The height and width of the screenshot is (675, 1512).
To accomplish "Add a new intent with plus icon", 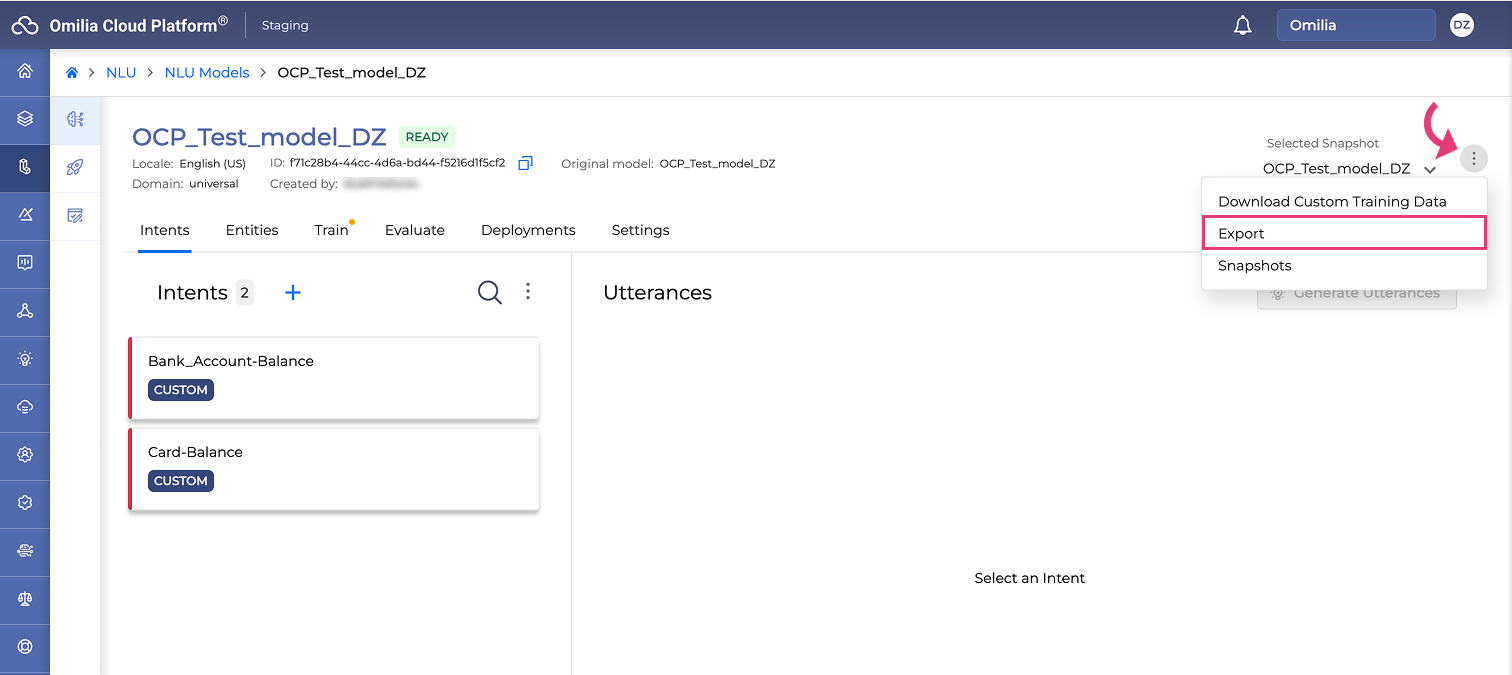I will pyautogui.click(x=293, y=293).
